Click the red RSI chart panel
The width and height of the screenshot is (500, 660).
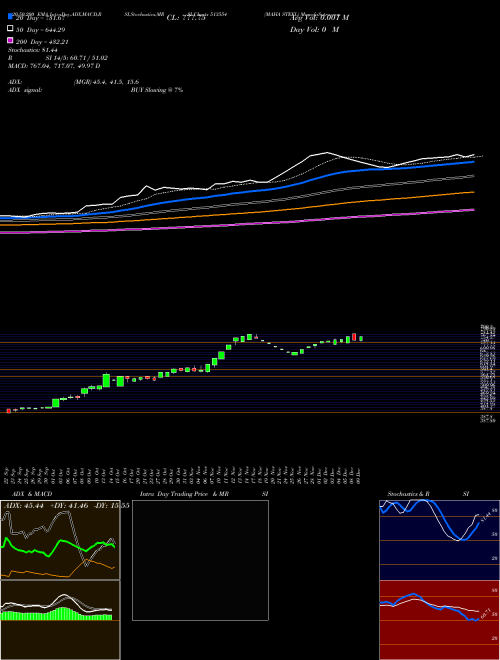439,620
